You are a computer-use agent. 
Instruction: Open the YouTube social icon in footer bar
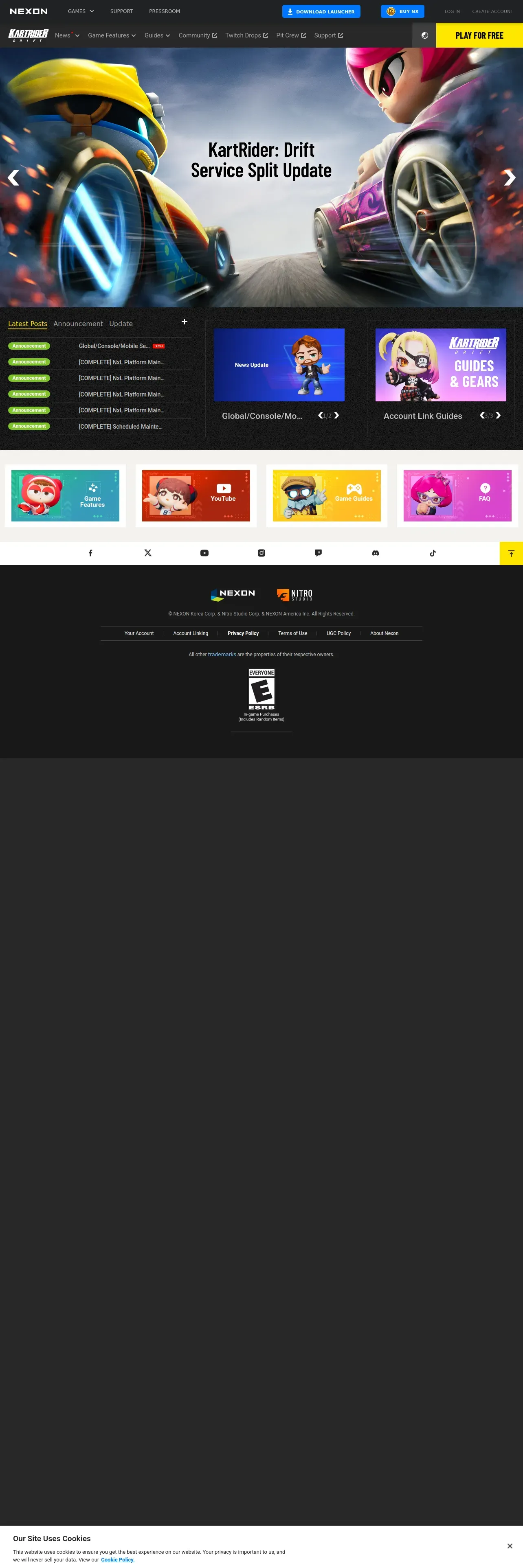[x=204, y=553]
